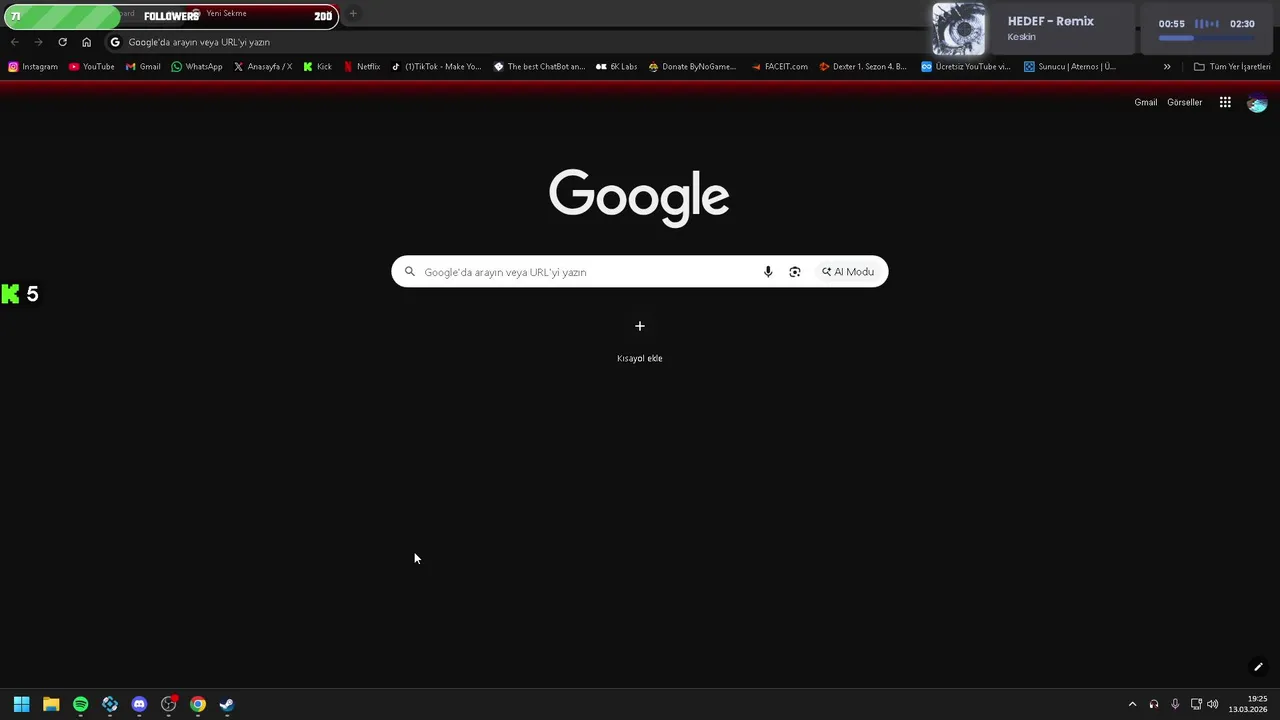This screenshot has height=720, width=1280.
Task: Open the Google account profile avatar
Action: [1257, 103]
